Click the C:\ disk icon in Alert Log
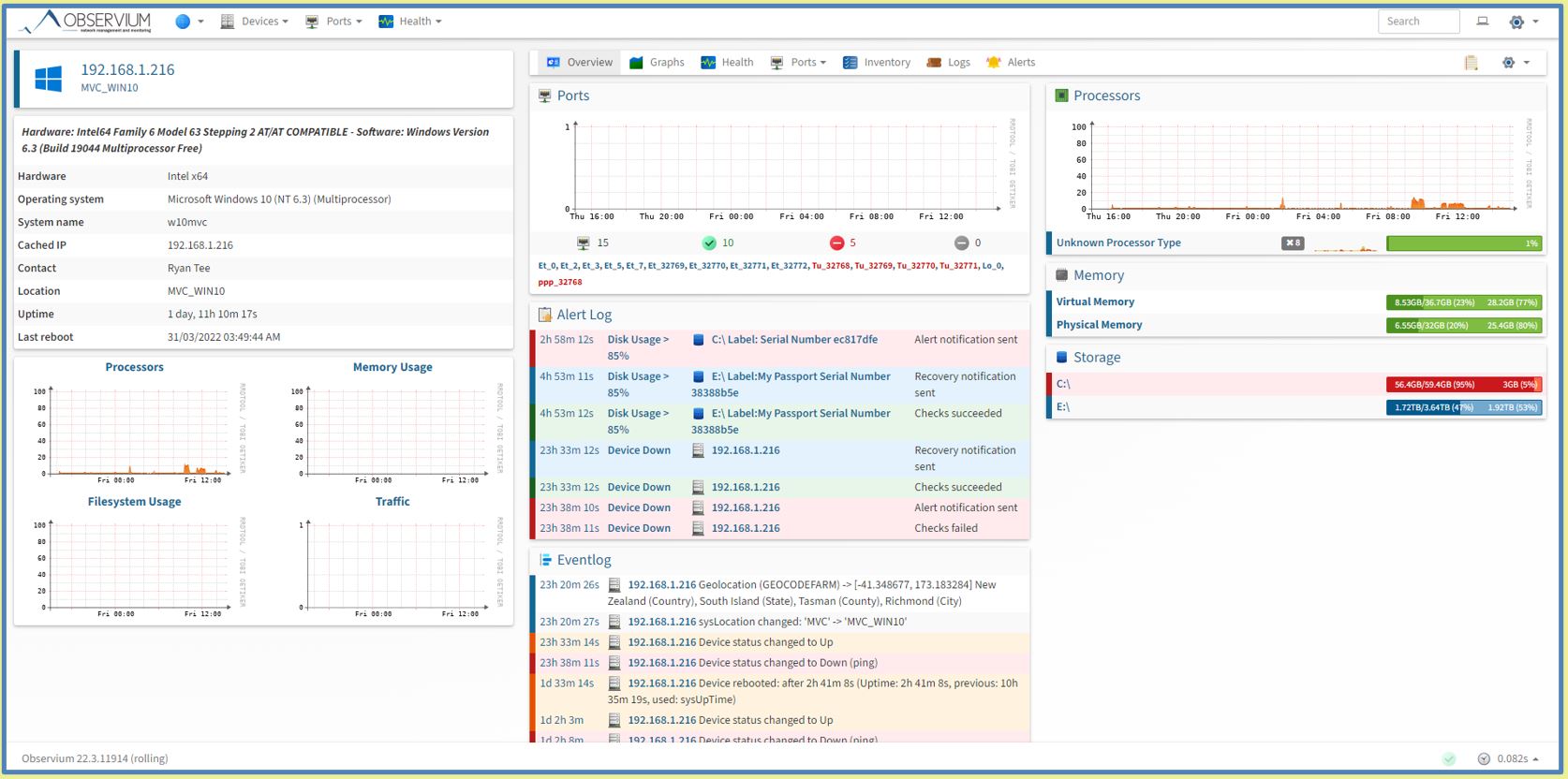 point(698,340)
